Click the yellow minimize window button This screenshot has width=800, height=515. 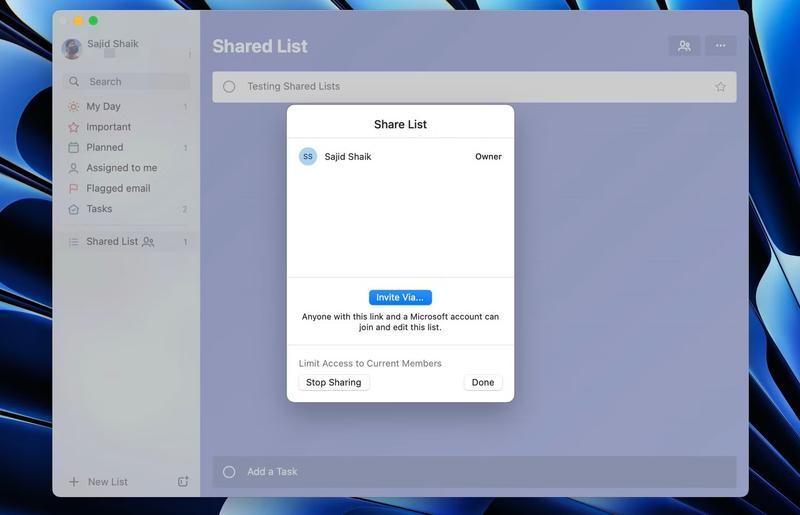click(x=78, y=20)
